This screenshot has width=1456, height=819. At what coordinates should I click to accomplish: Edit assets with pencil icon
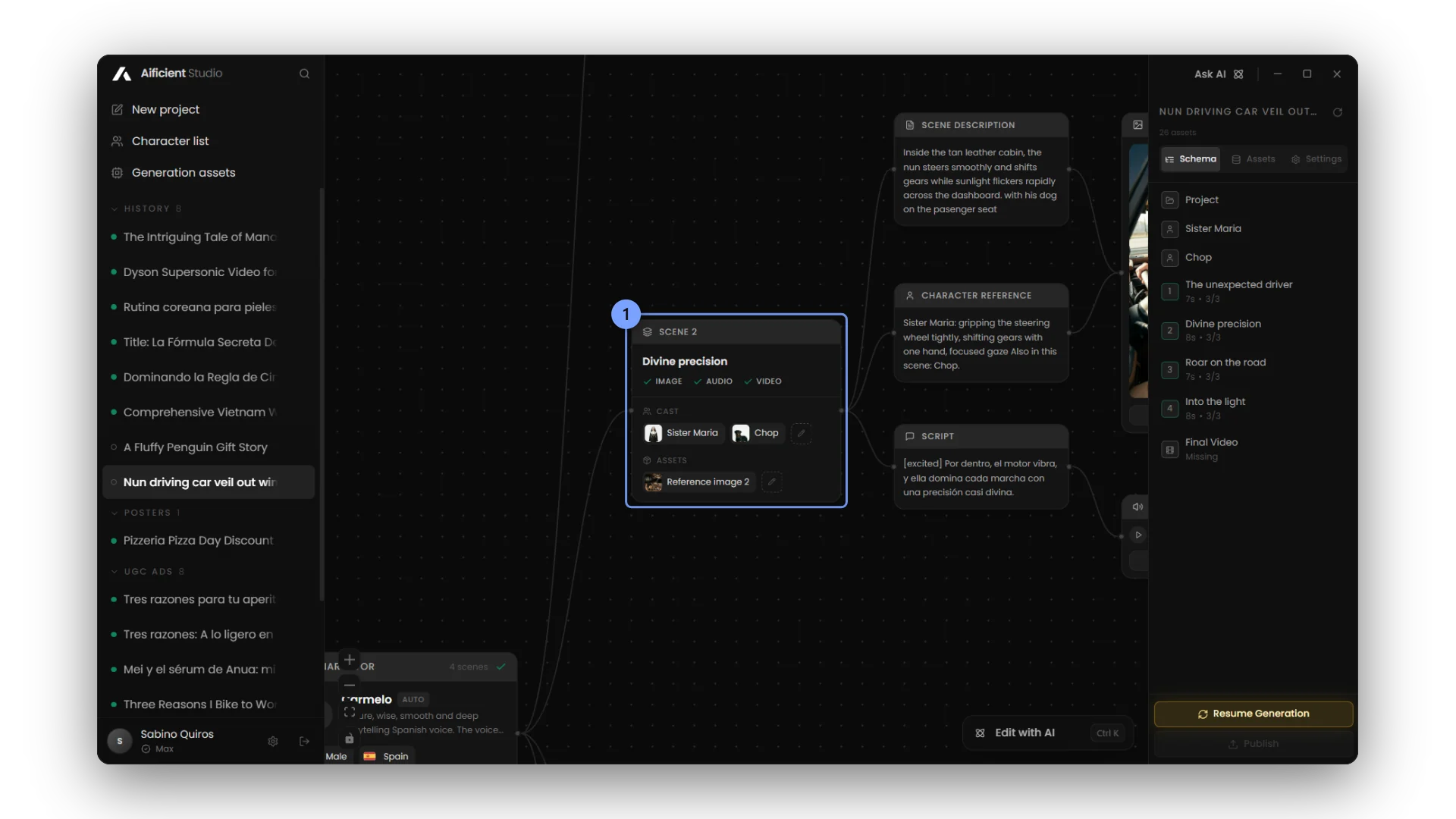pyautogui.click(x=771, y=482)
